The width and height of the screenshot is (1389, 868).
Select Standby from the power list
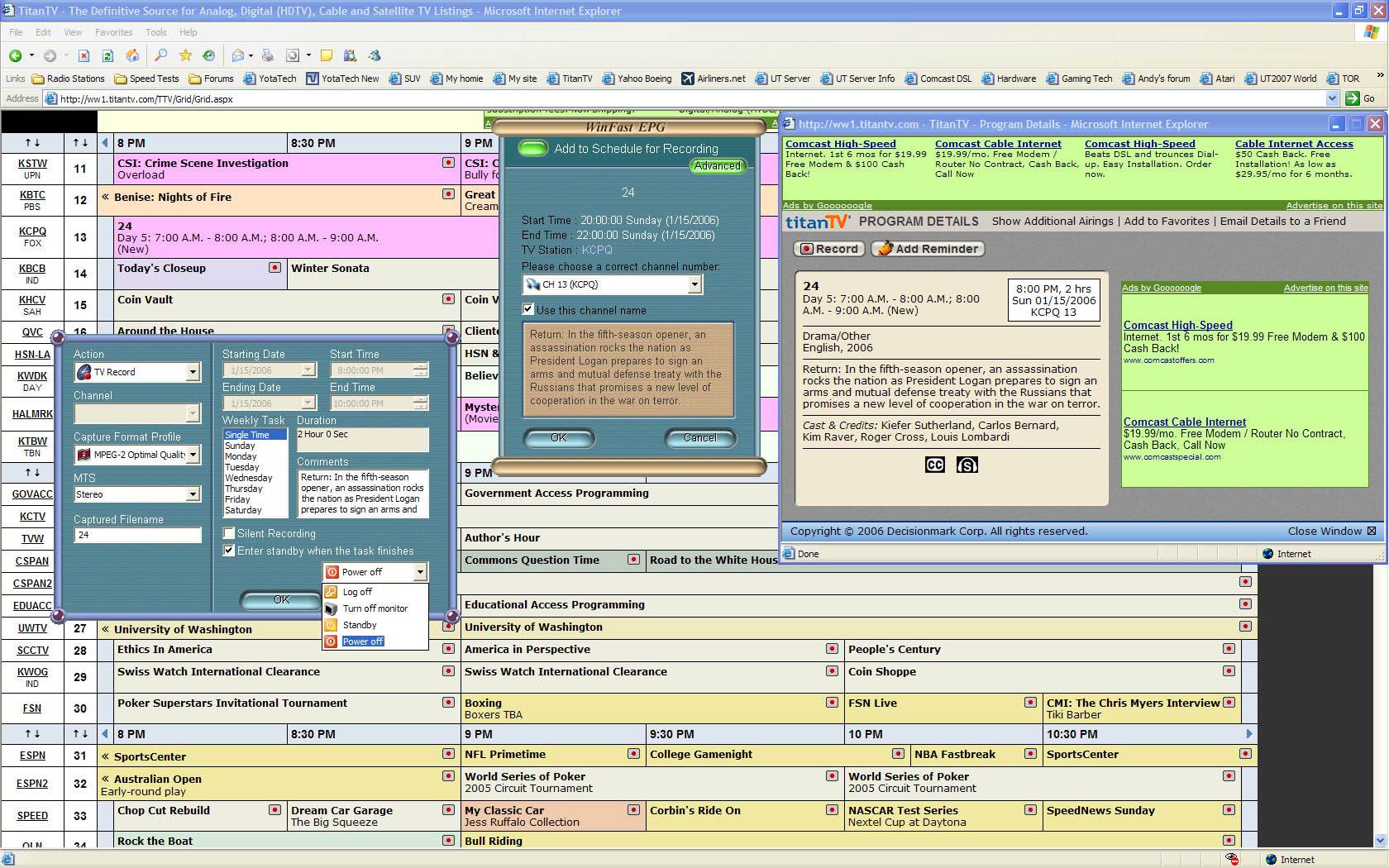[375, 625]
